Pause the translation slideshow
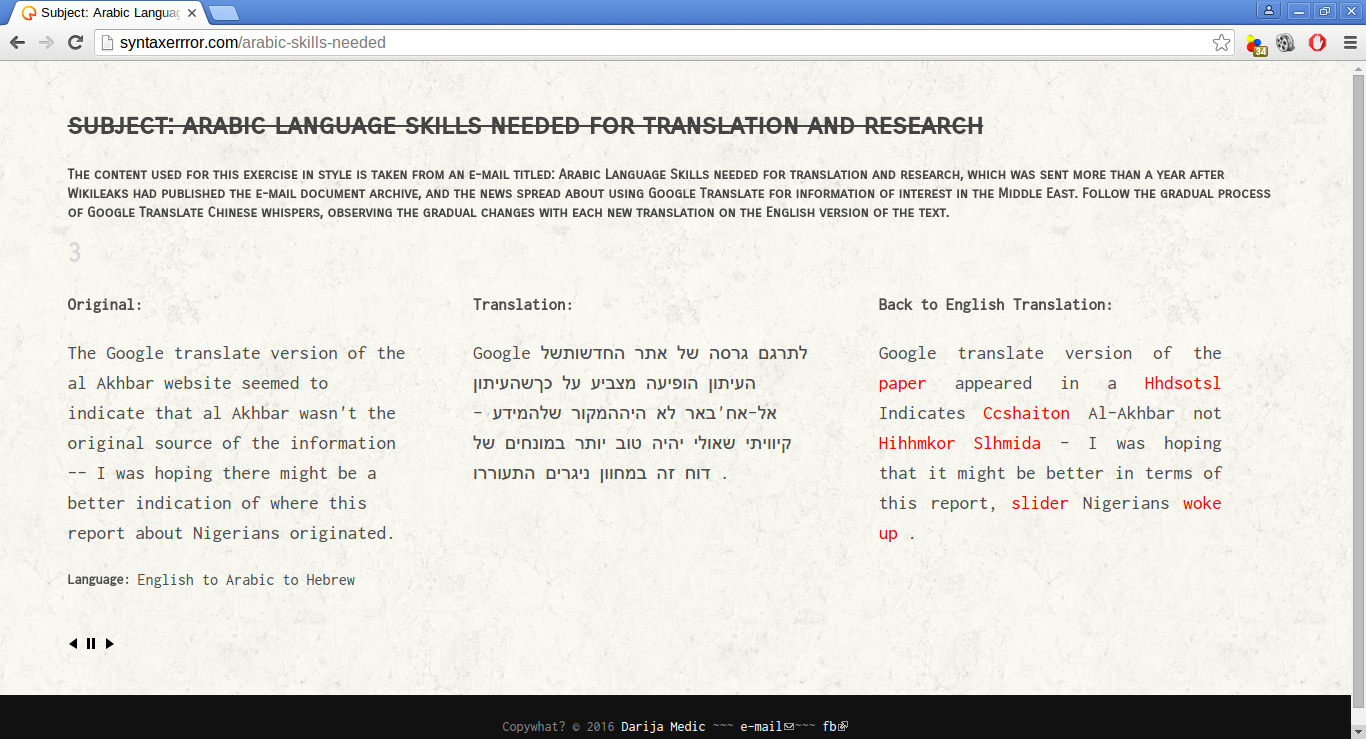The image size is (1366, 739). click(91, 644)
